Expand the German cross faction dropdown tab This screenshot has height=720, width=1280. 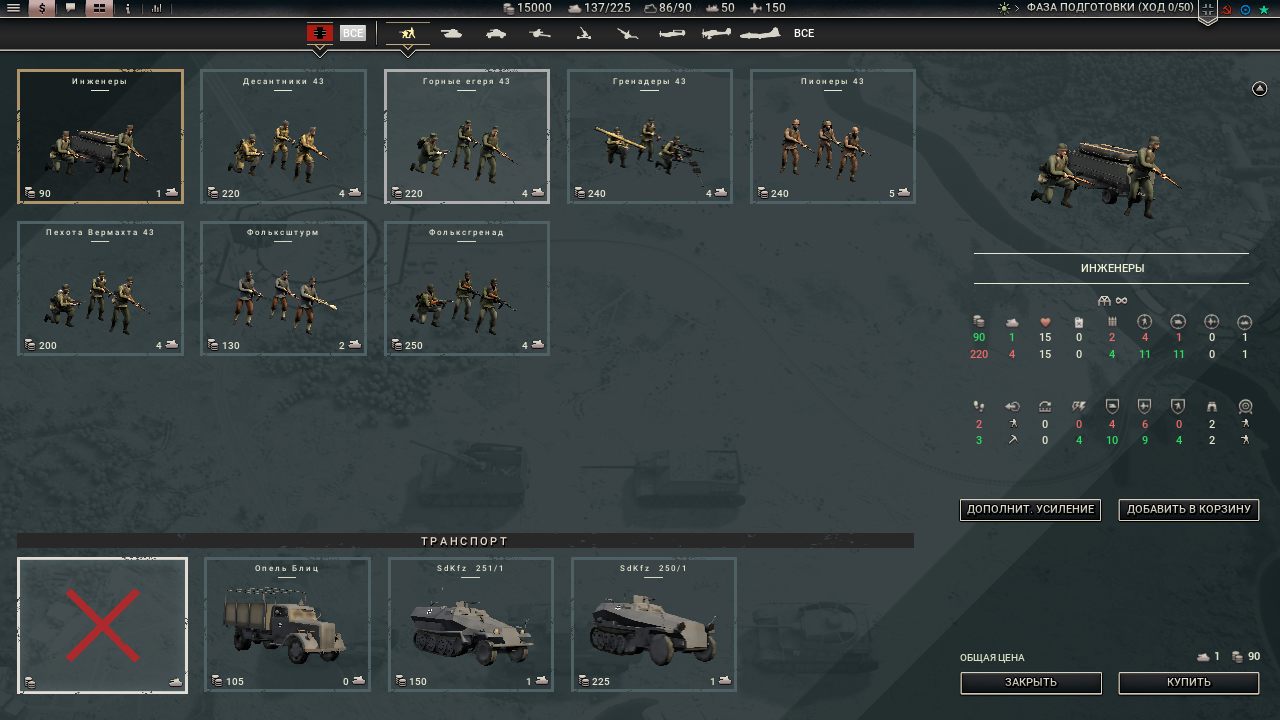click(1208, 12)
